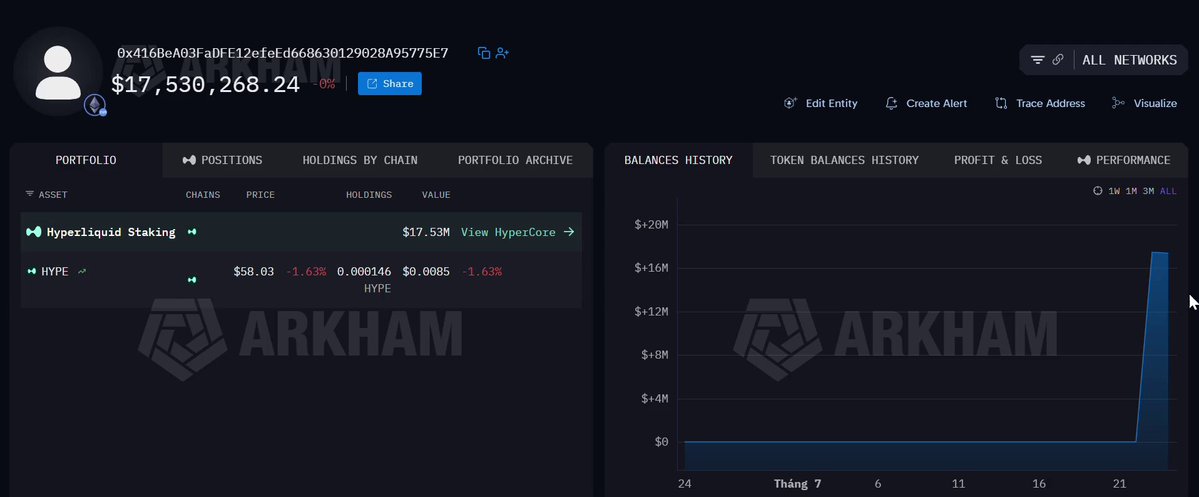Viewport: 1199px width, 497px height.
Task: Copy the wallet address icon
Action: (x=483, y=53)
